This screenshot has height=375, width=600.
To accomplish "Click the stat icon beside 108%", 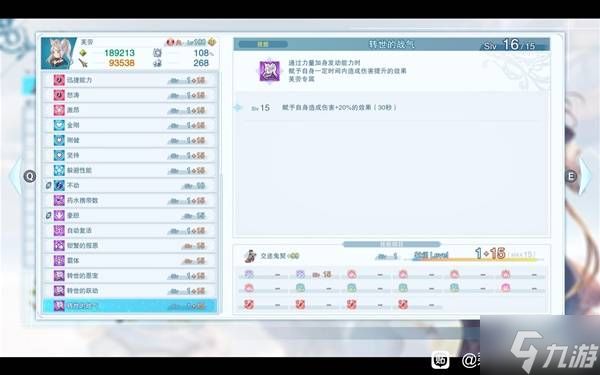I will (157, 53).
